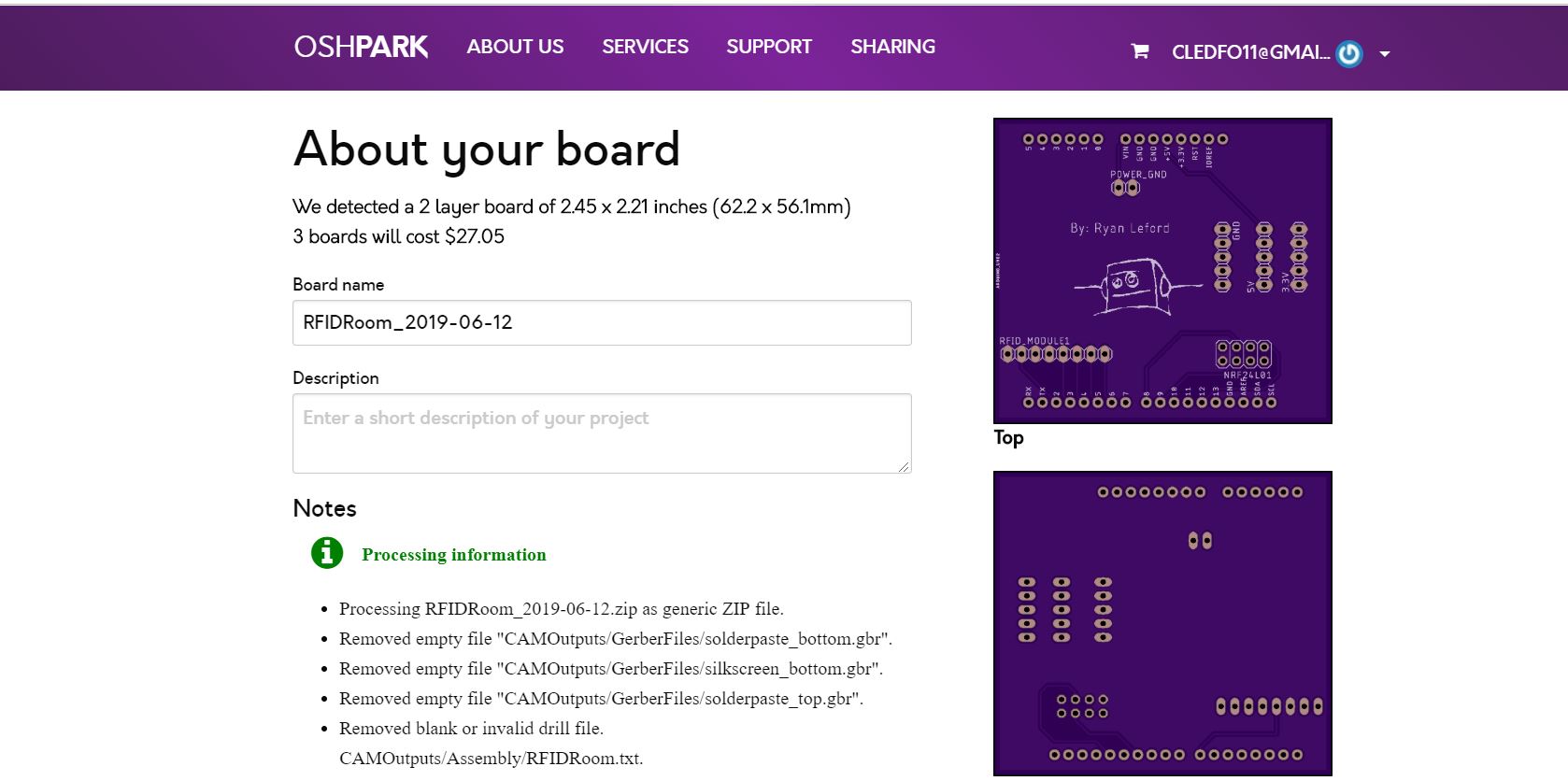Click the 'Top' label under board image
This screenshot has height=781, width=1568.
pyautogui.click(x=1008, y=437)
